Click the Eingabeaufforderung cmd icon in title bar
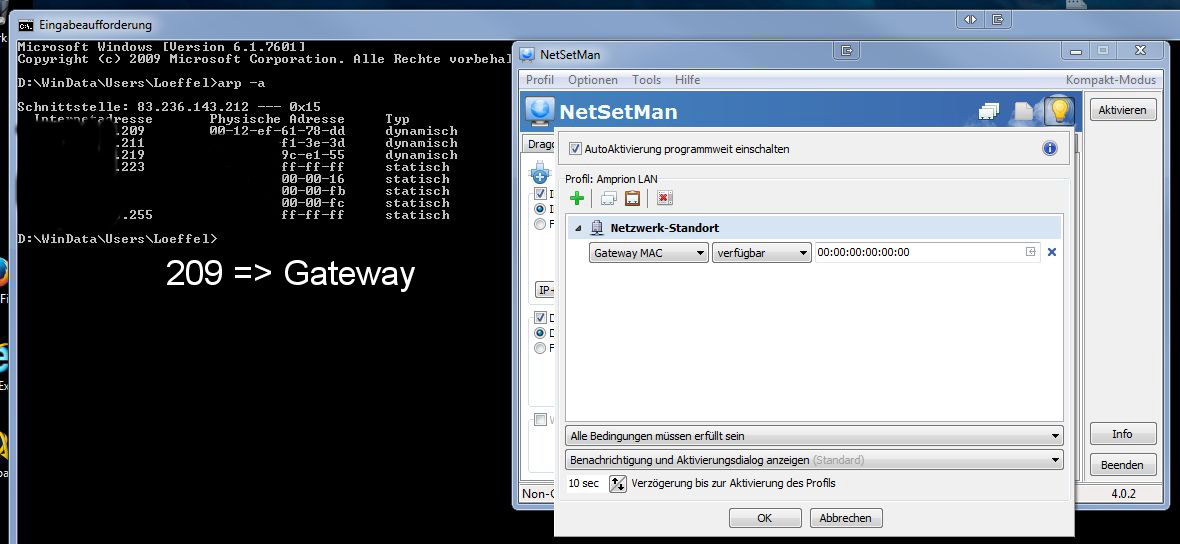This screenshot has width=1180, height=544. click(26, 25)
